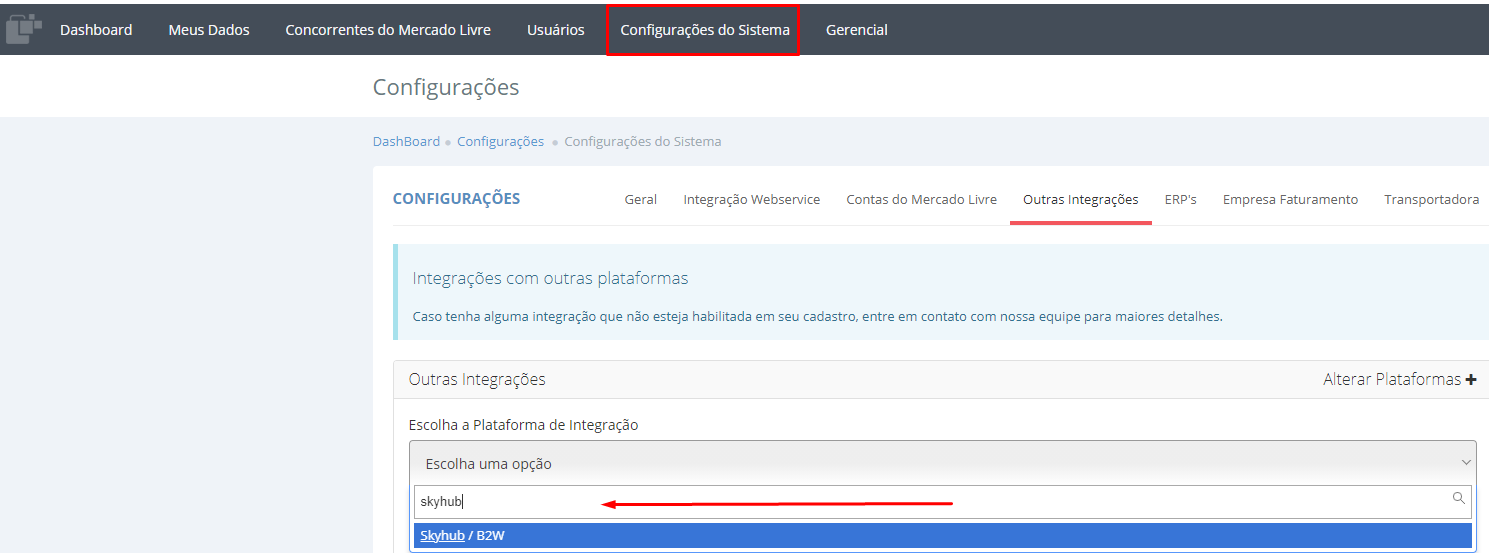
Task: Select the Skyhub / B2W option
Action: click(942, 536)
